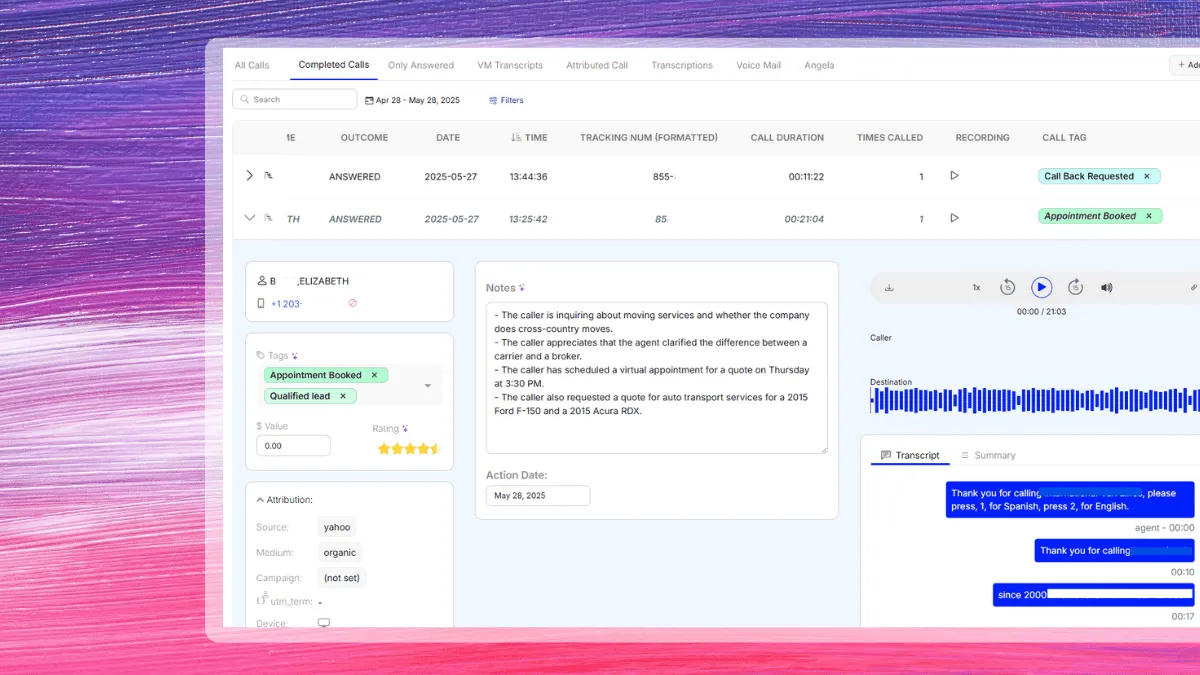Collapse the 13:25:42 call row
This screenshot has height=675, width=1200.
pyautogui.click(x=250, y=218)
